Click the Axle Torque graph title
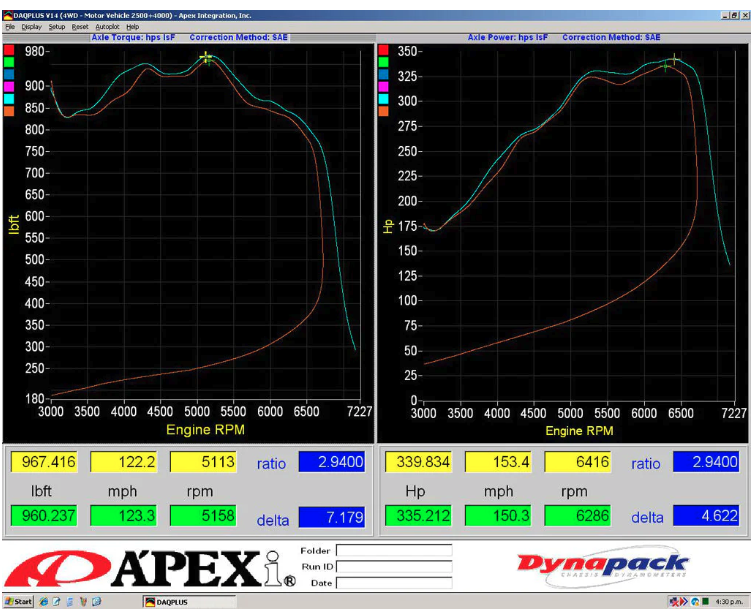Image resolution: width=753 pixels, height=612 pixels. tap(134, 37)
